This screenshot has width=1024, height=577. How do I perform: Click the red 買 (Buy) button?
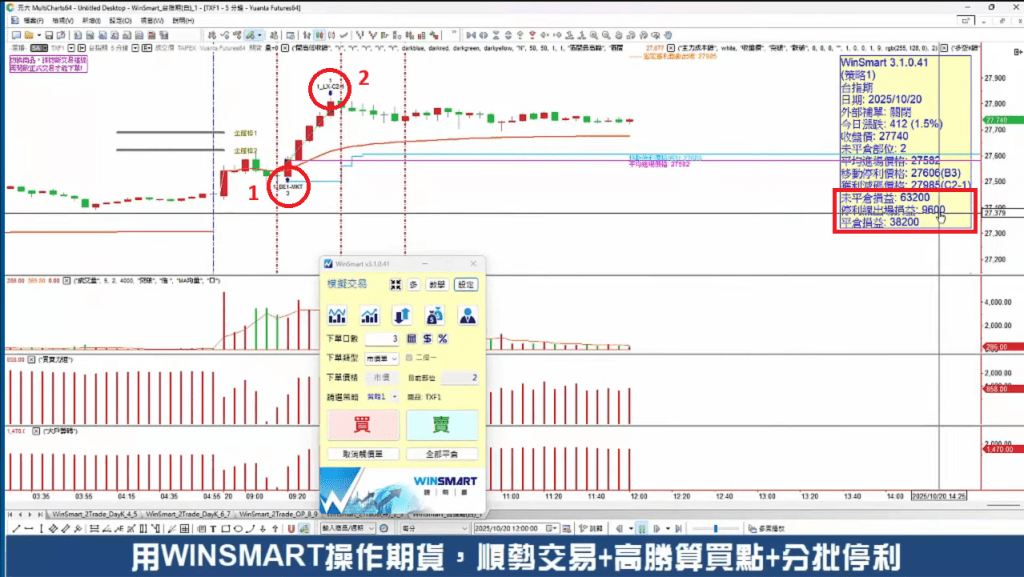click(x=363, y=425)
